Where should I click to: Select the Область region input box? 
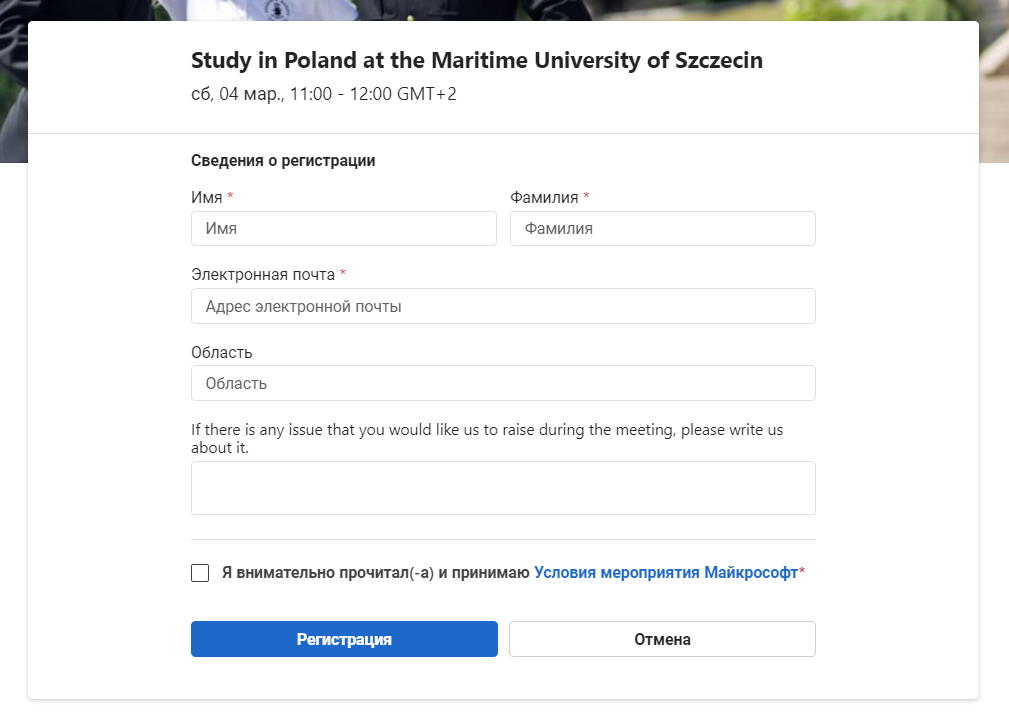tap(503, 383)
